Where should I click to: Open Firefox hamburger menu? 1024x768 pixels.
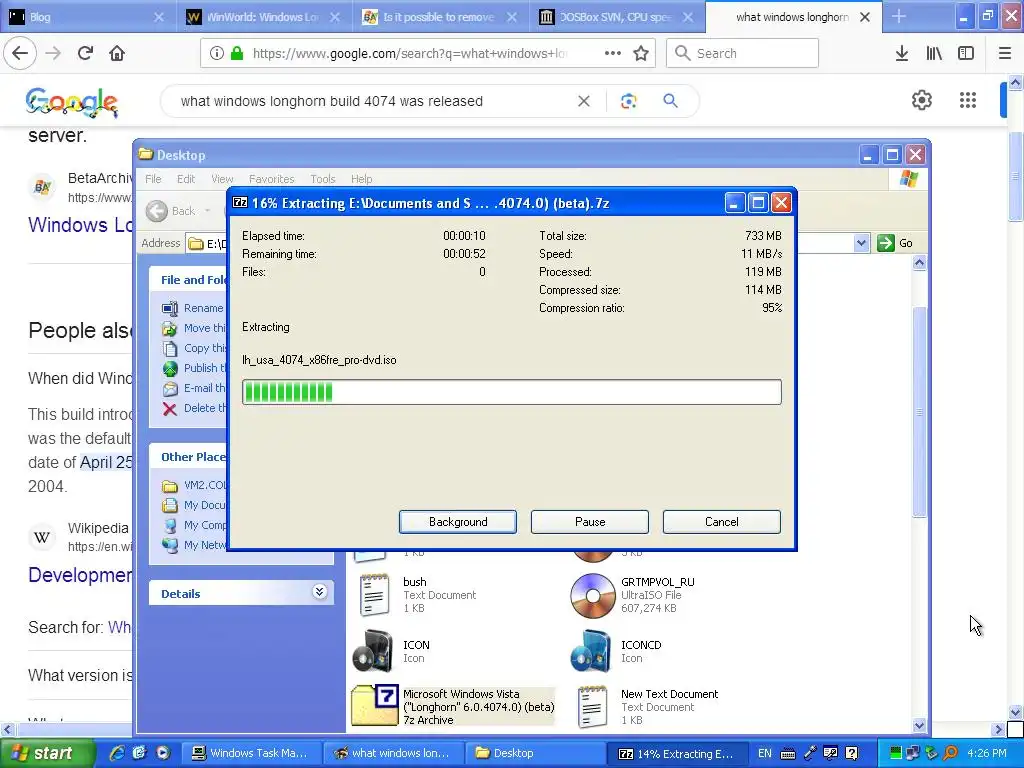1005,54
